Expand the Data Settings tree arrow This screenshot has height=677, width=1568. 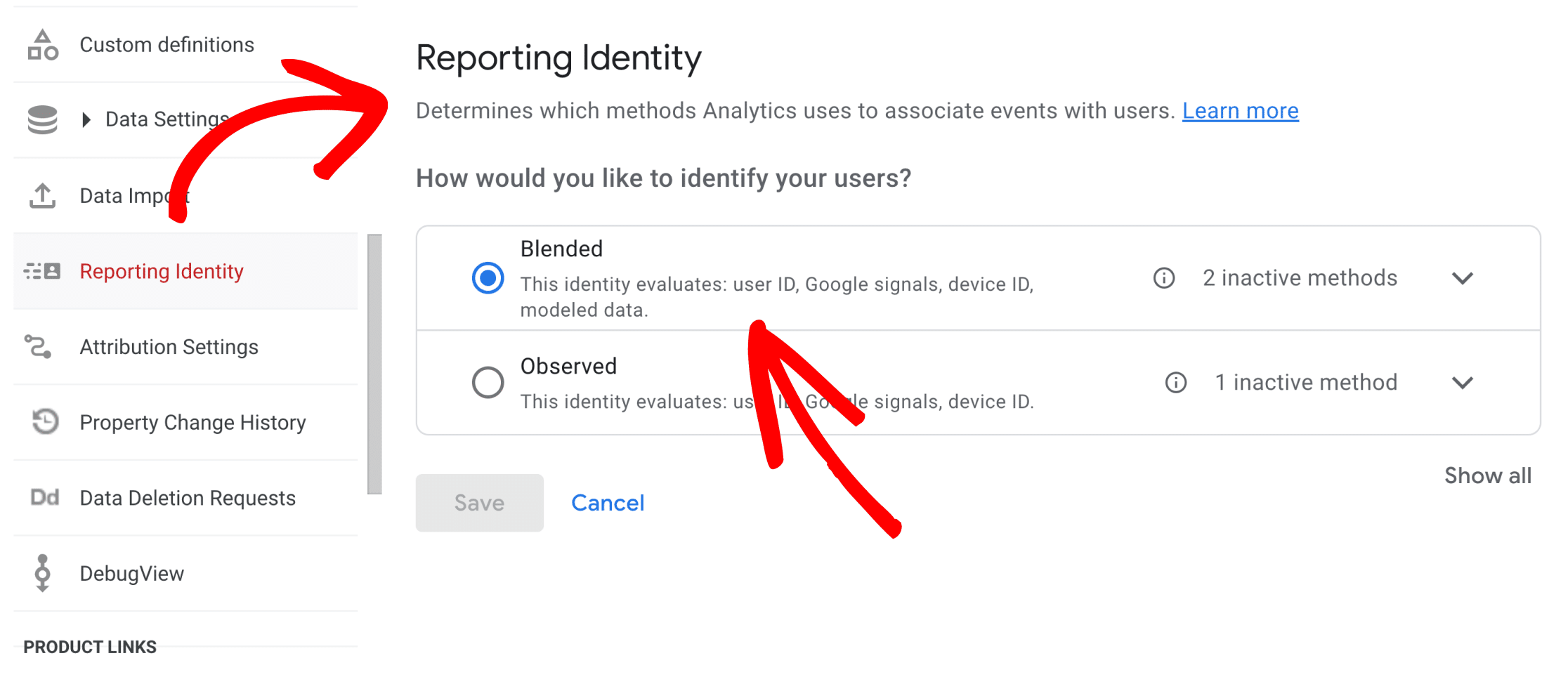tap(86, 119)
